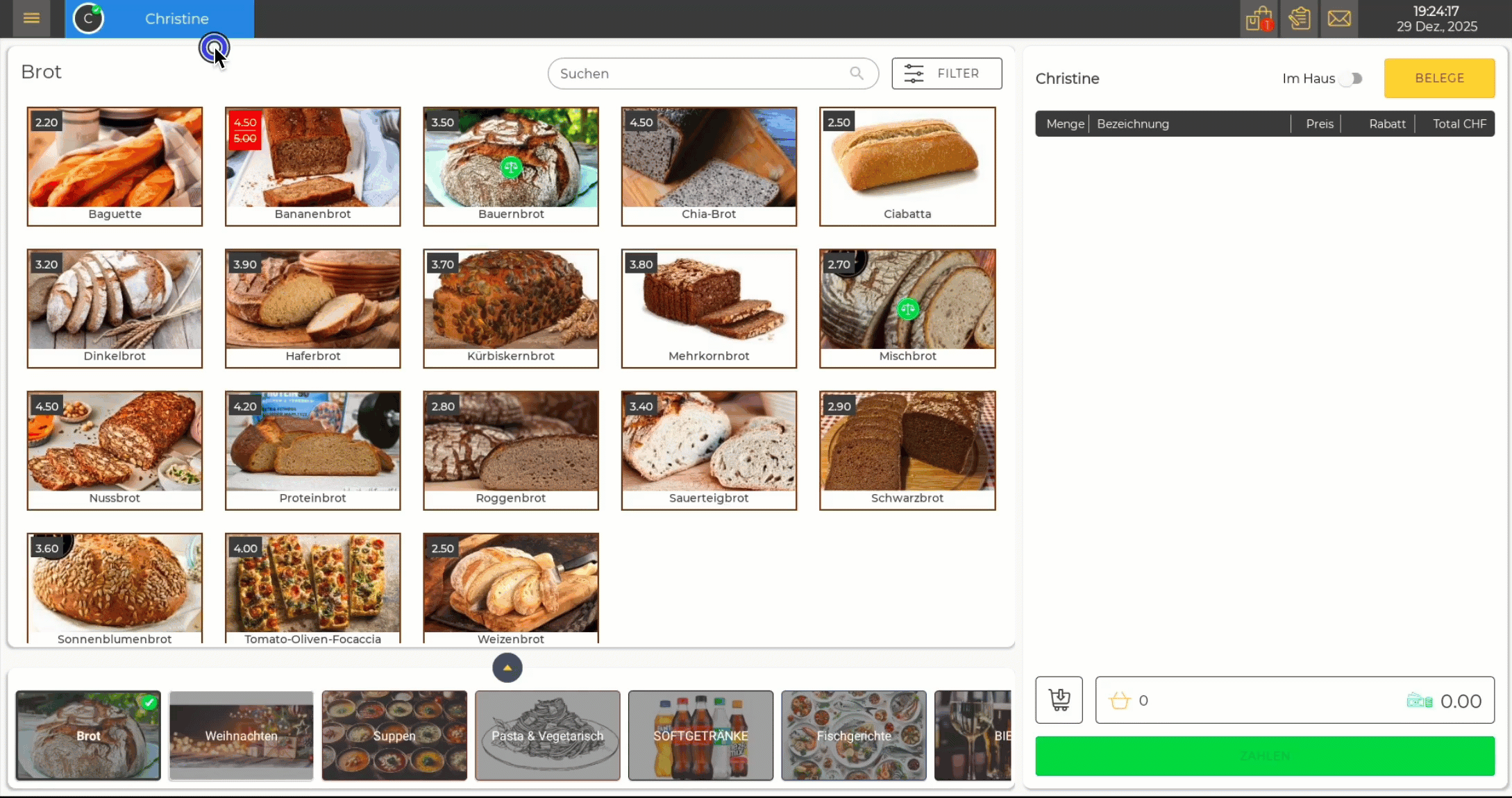The height and width of the screenshot is (798, 1512).
Task: Click the Suchen search field
Action: [701, 74]
